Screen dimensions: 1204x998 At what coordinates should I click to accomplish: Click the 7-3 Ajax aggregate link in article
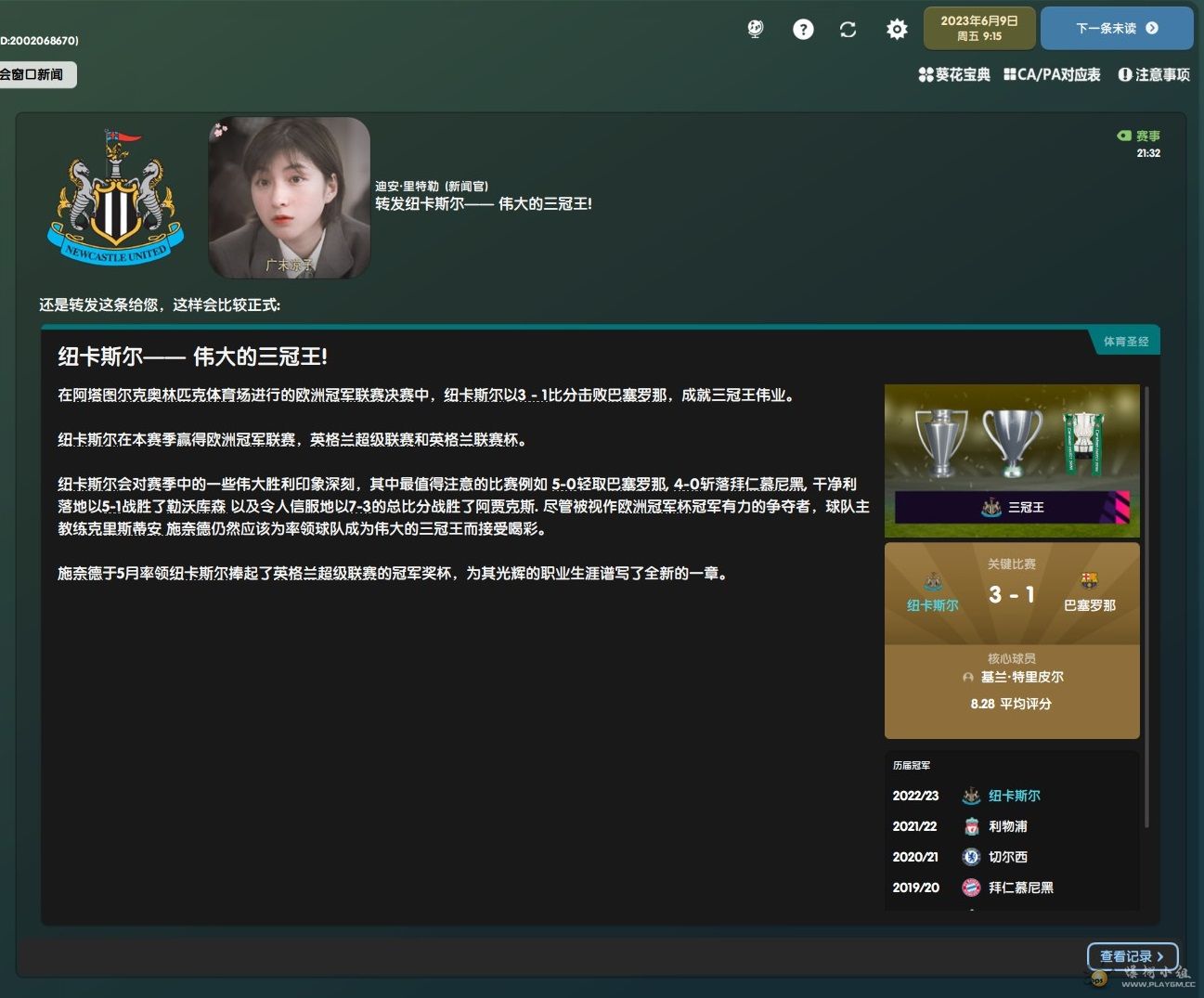point(442,507)
